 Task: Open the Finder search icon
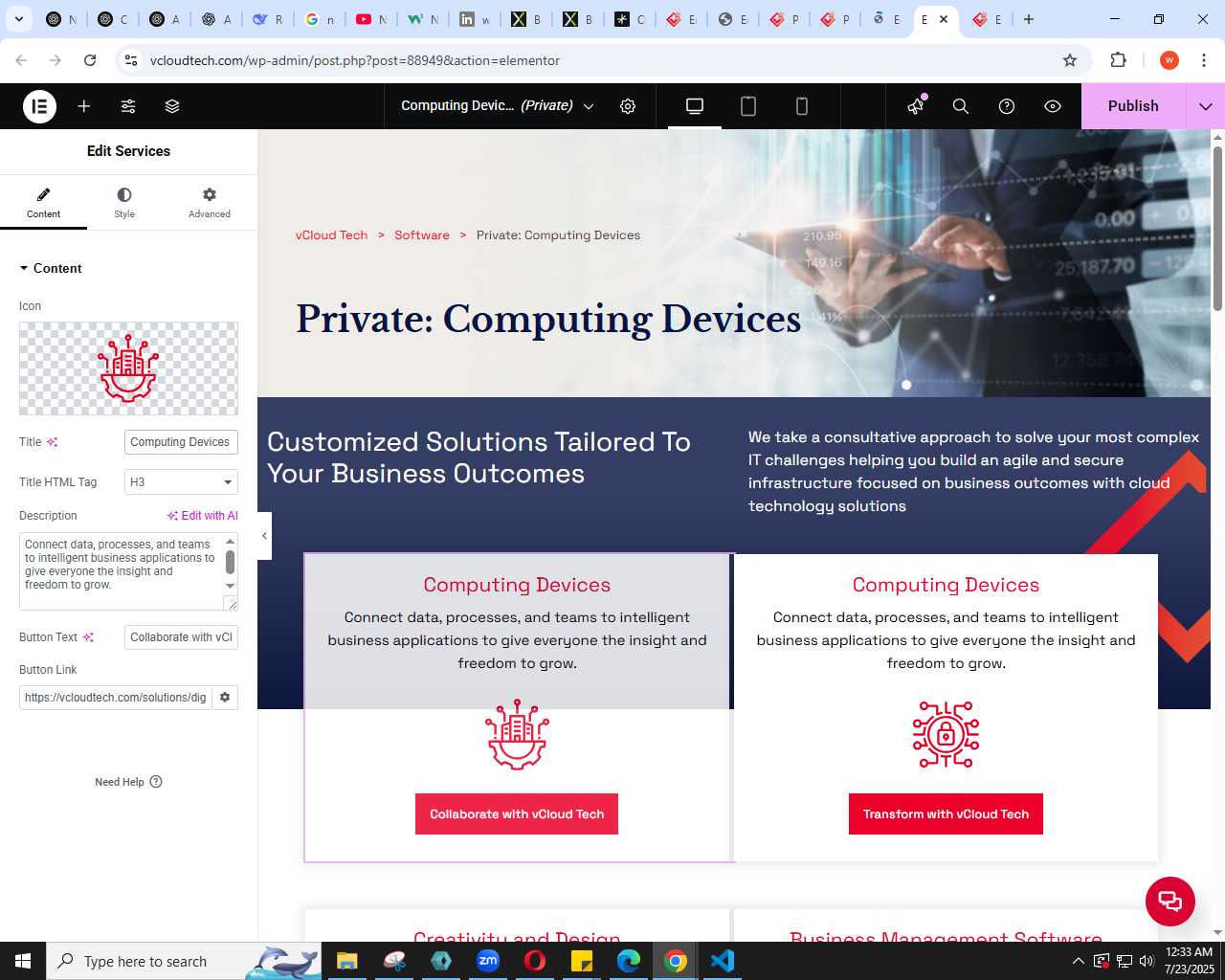pos(961,106)
